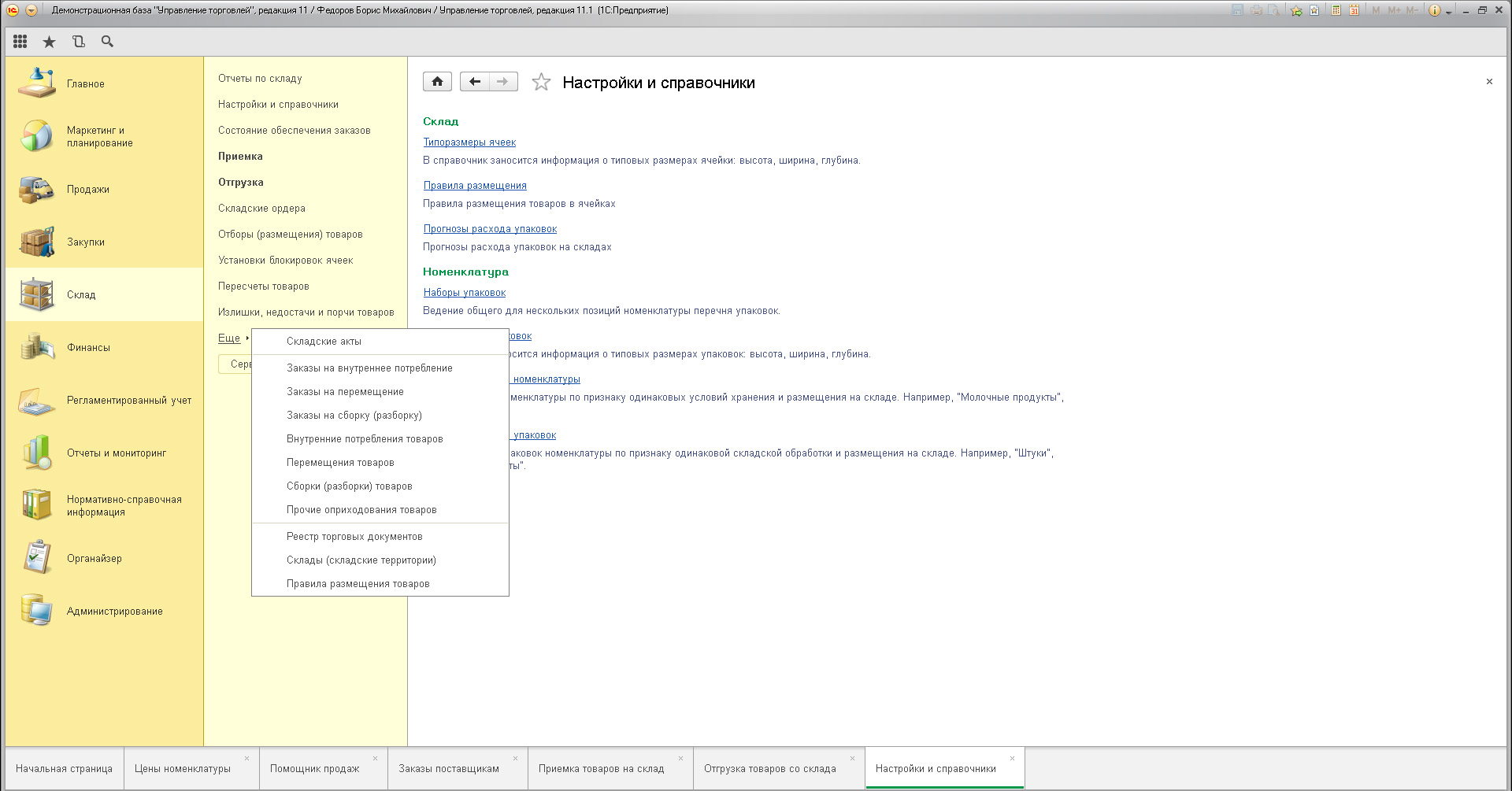Open Состояние обеспечения заказов
The height and width of the screenshot is (791, 1512).
coord(294,130)
